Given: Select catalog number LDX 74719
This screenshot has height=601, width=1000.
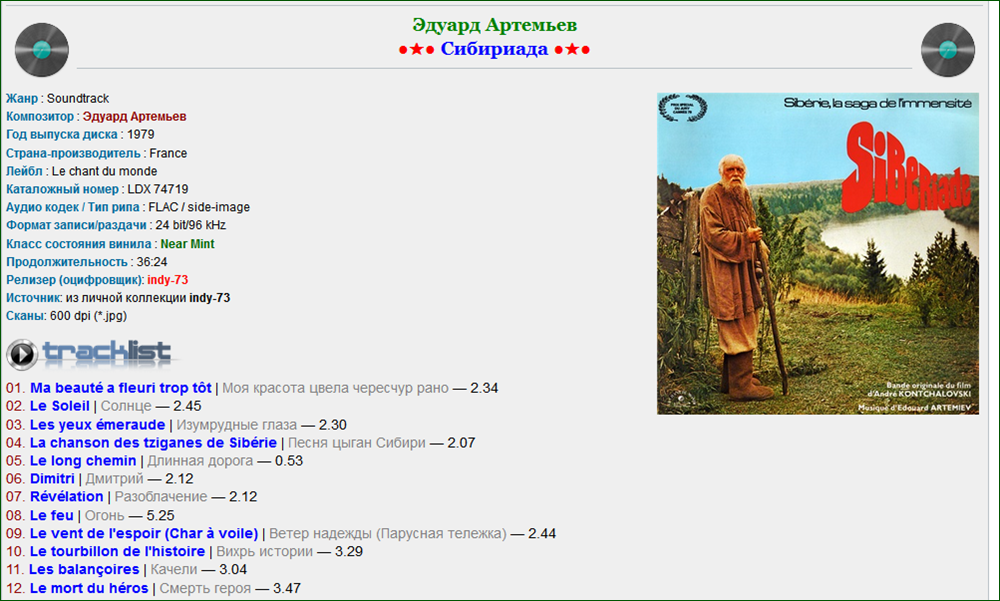Looking at the screenshot, I should pos(158,189).
